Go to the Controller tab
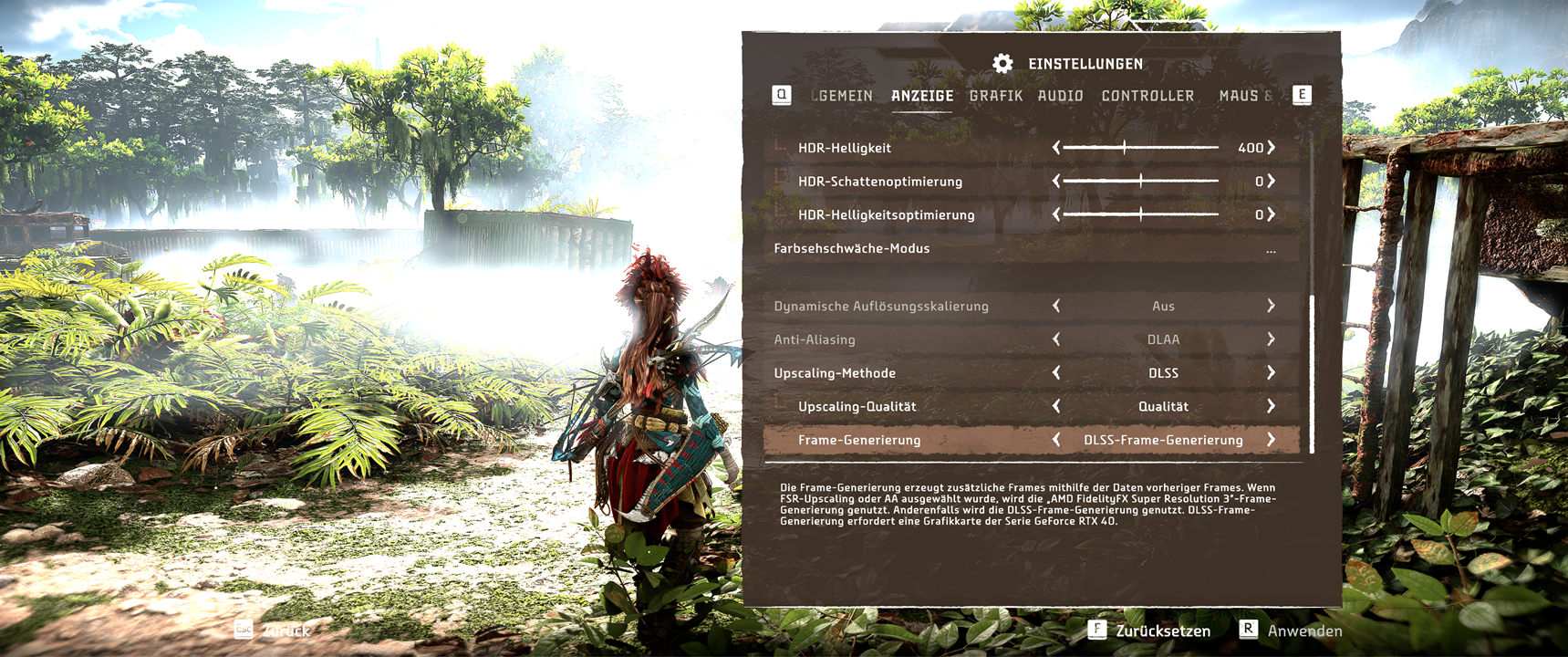1568x657 pixels. click(1147, 96)
